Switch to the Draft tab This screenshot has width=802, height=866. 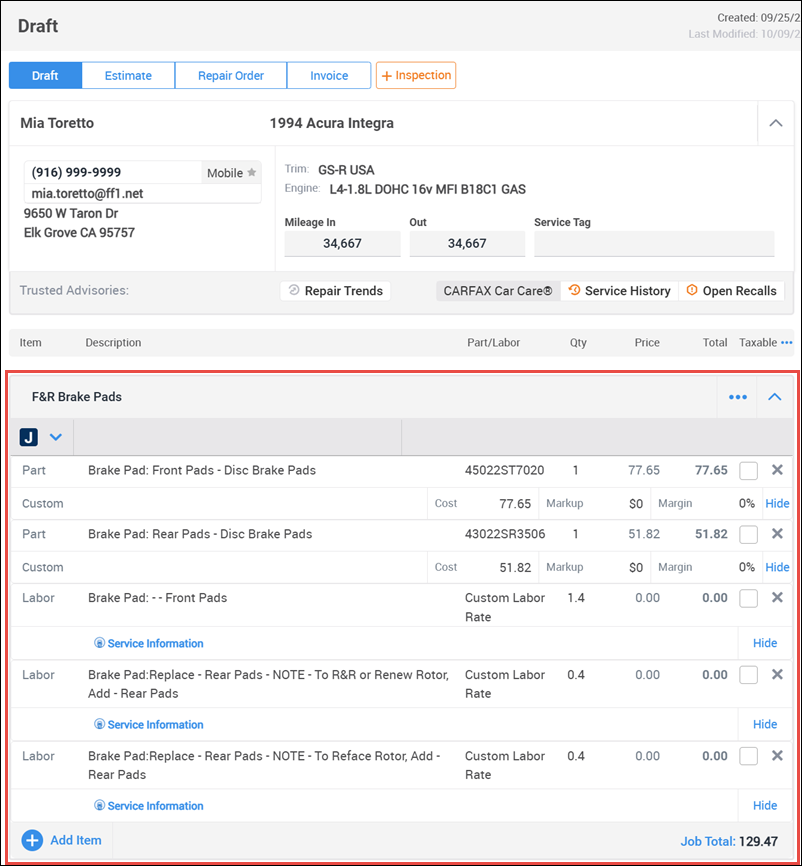click(45, 75)
